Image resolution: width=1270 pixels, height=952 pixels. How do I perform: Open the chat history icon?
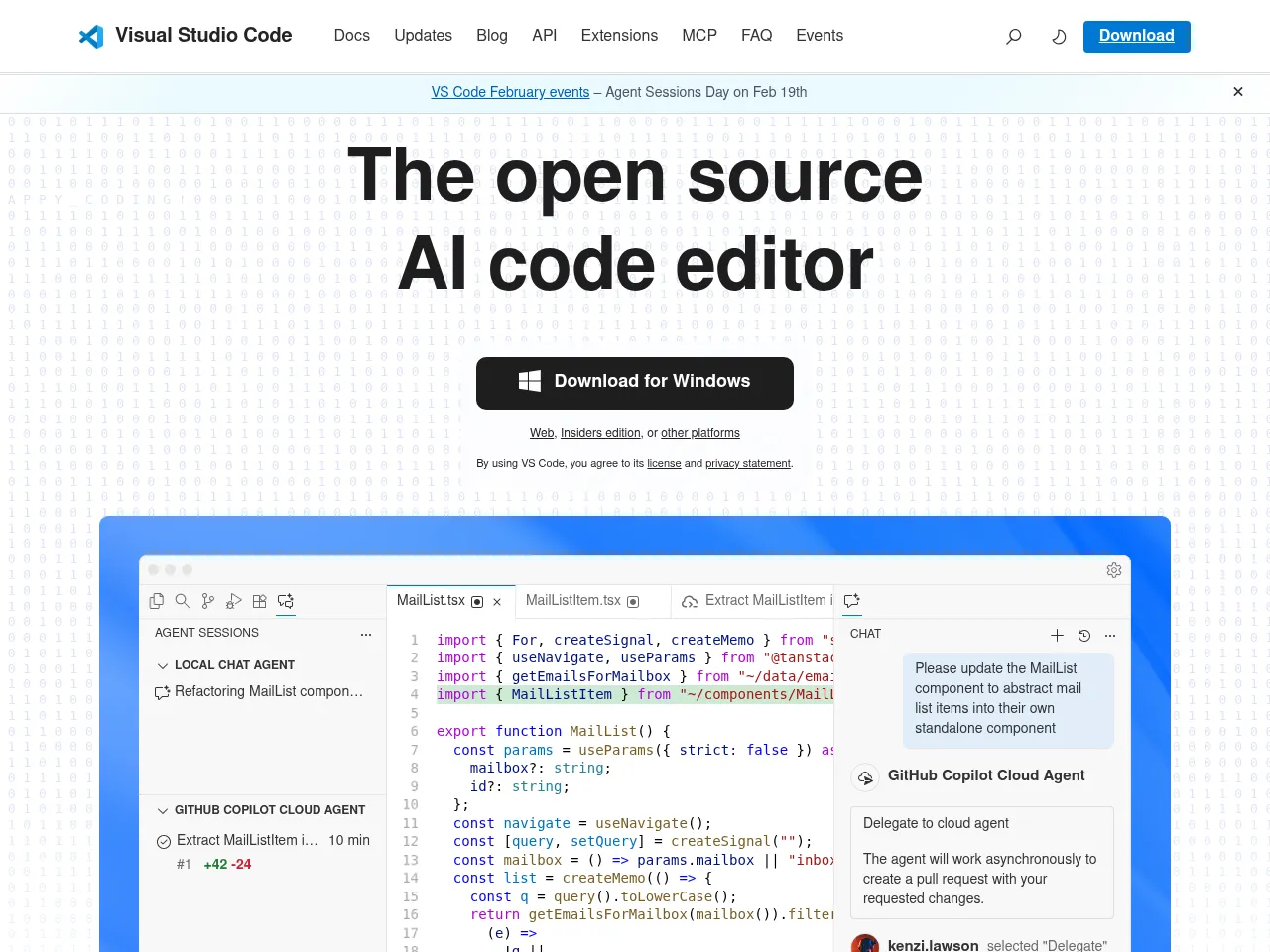coord(1083,635)
